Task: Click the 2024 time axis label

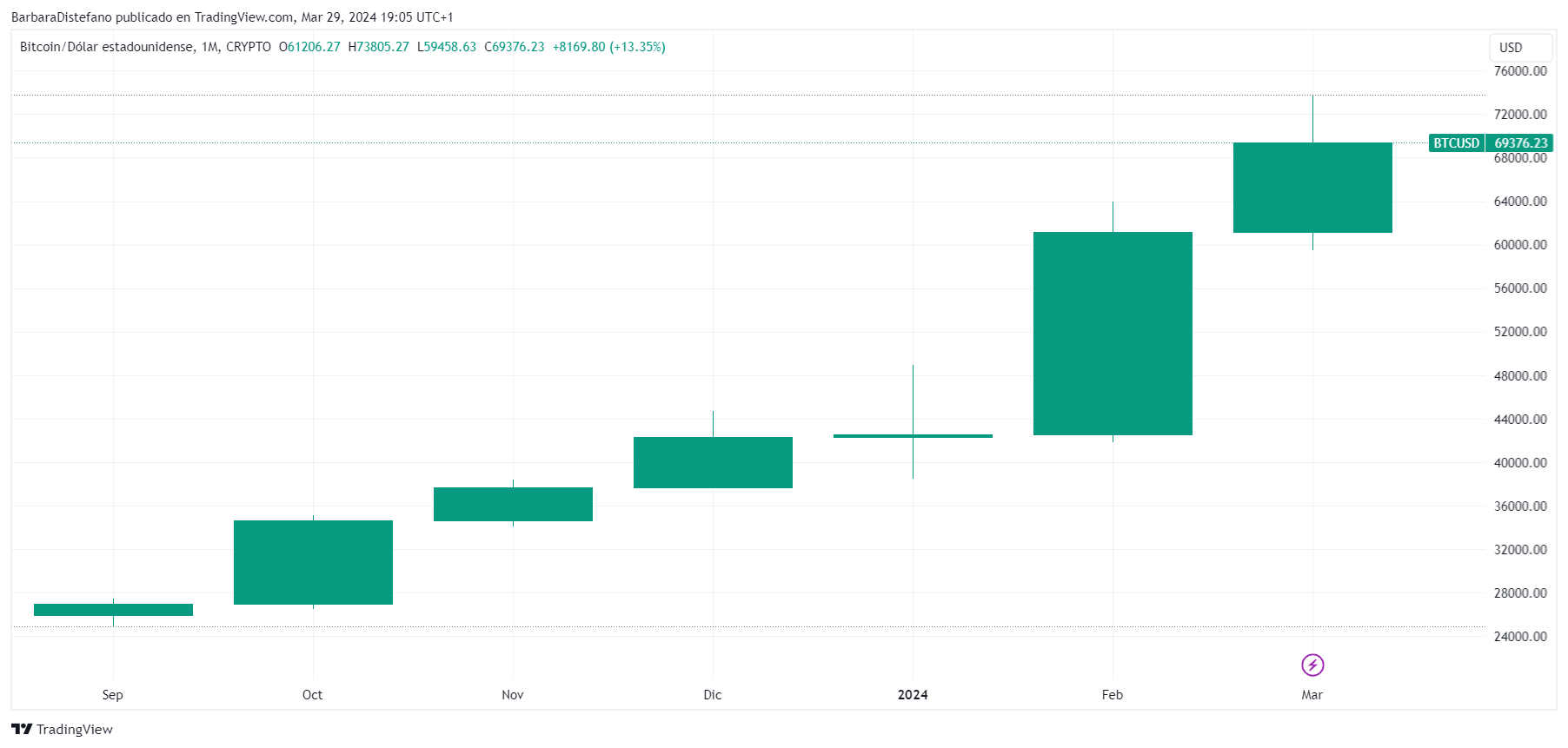Action: pos(913,695)
